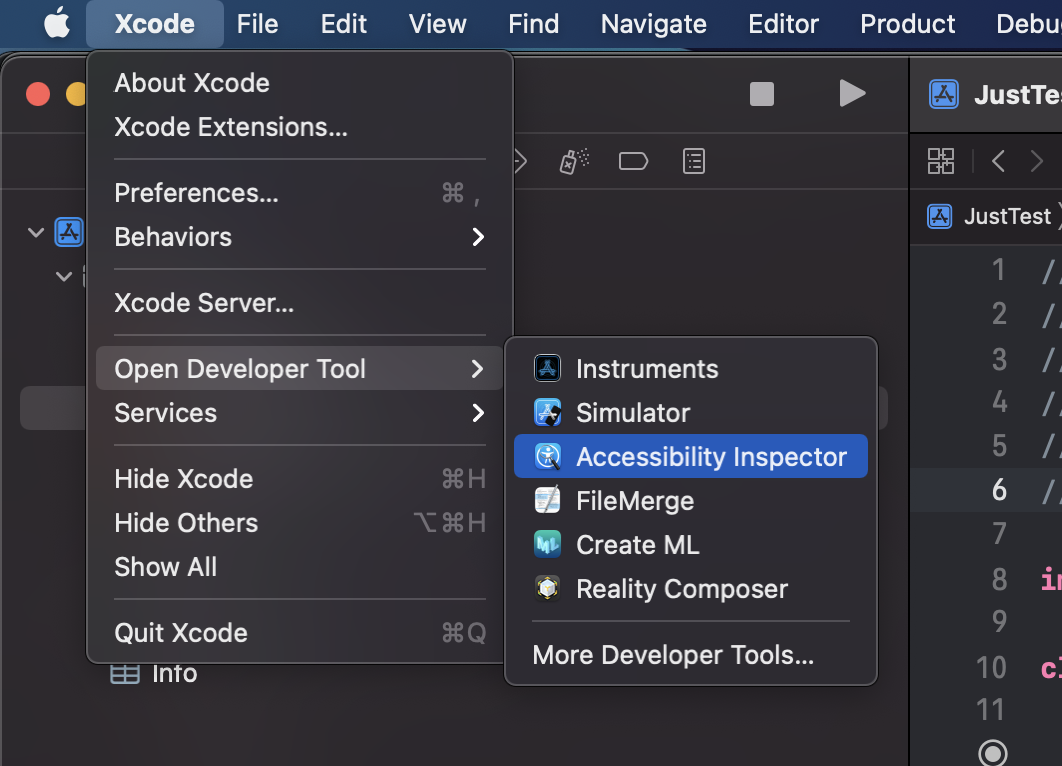Open the debug navigator spray icon
This screenshot has height=766, width=1062.
tap(574, 161)
